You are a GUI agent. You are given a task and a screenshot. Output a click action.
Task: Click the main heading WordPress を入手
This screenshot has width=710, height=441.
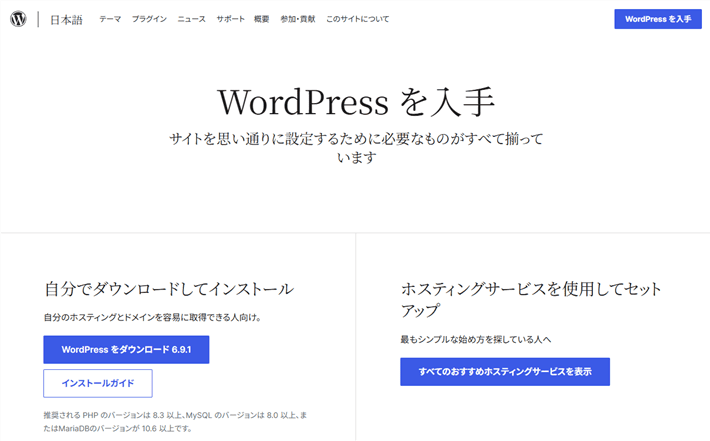[x=356, y=102]
